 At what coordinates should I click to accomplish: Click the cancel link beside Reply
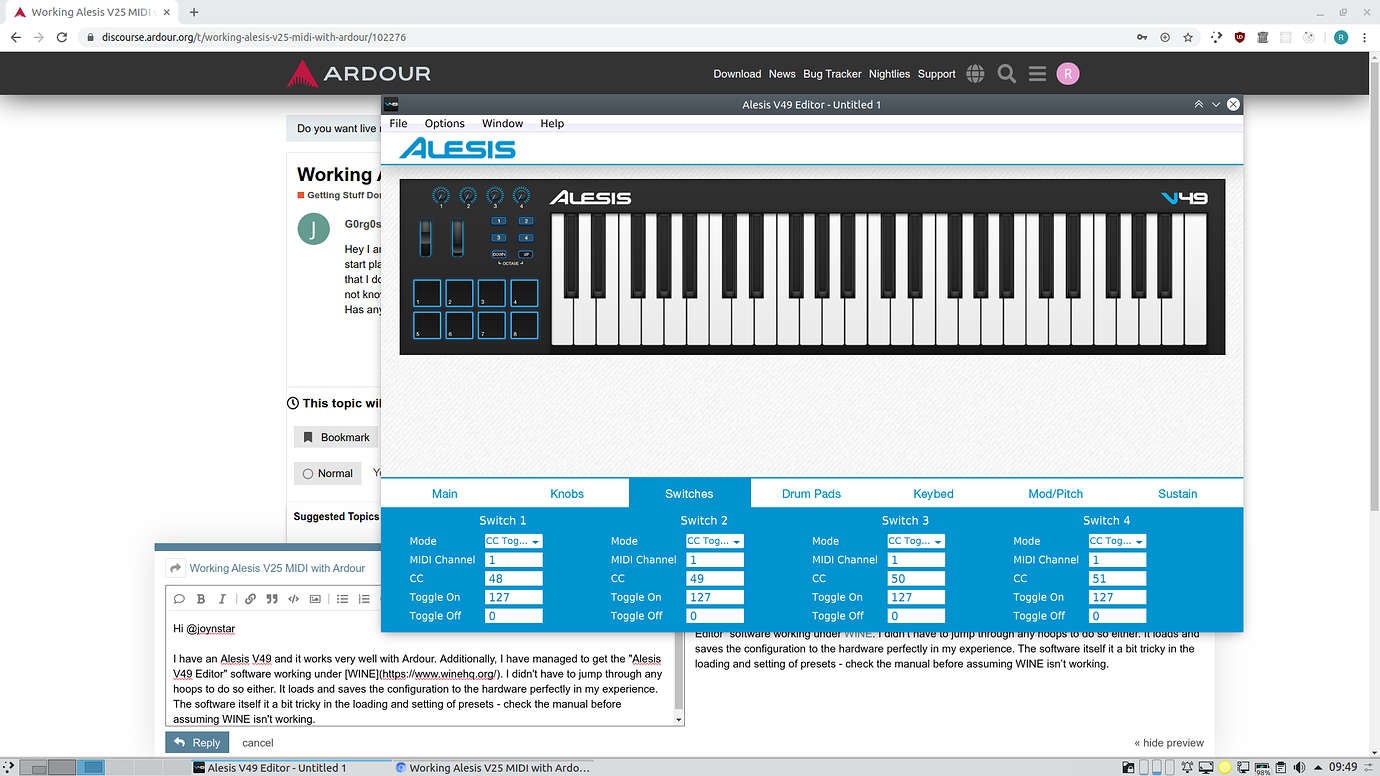point(258,743)
